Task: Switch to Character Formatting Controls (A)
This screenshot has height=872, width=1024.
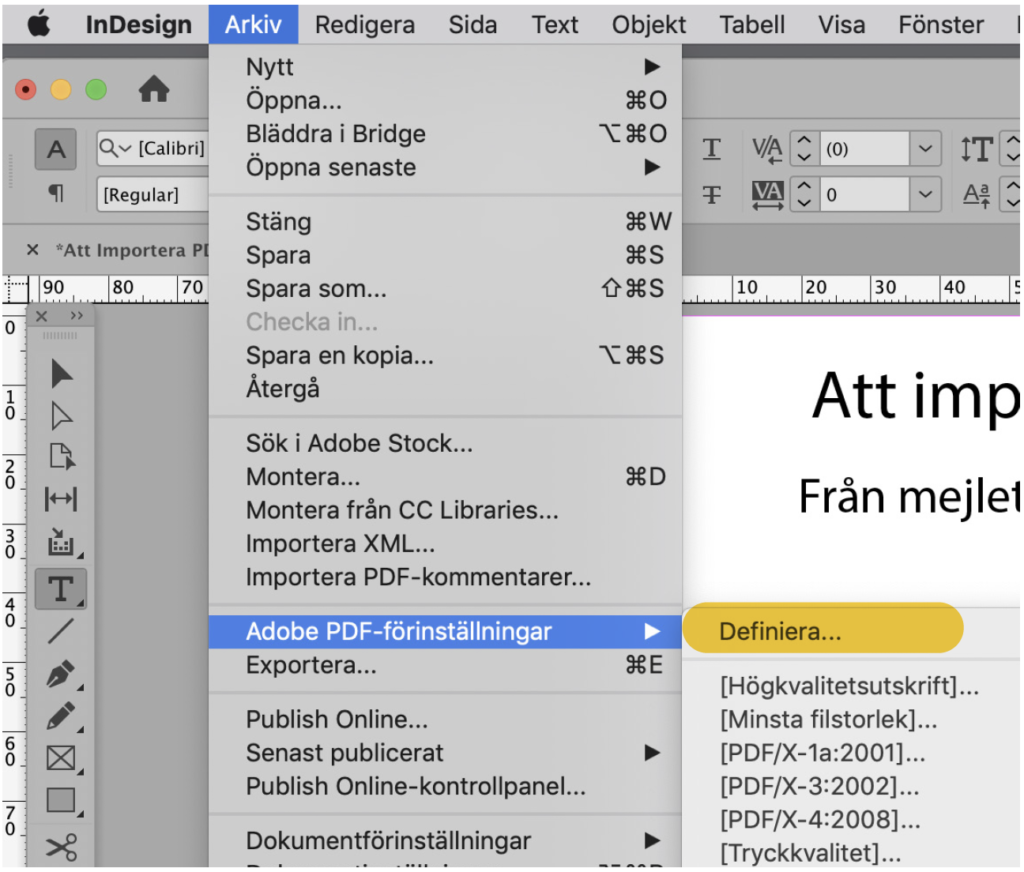Action: tap(56, 149)
